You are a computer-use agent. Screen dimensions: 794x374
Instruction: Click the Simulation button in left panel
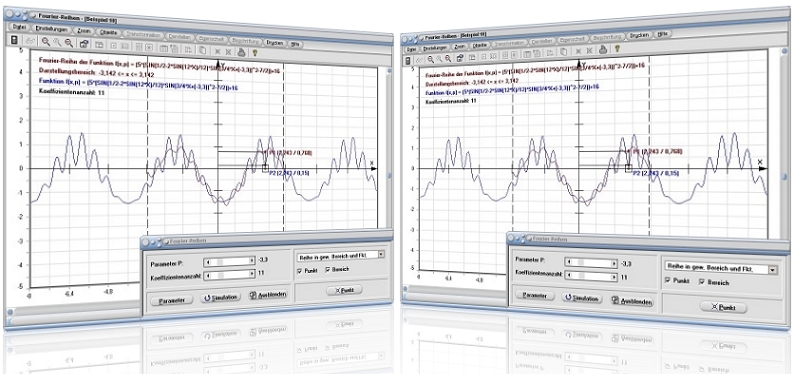pyautogui.click(x=220, y=297)
